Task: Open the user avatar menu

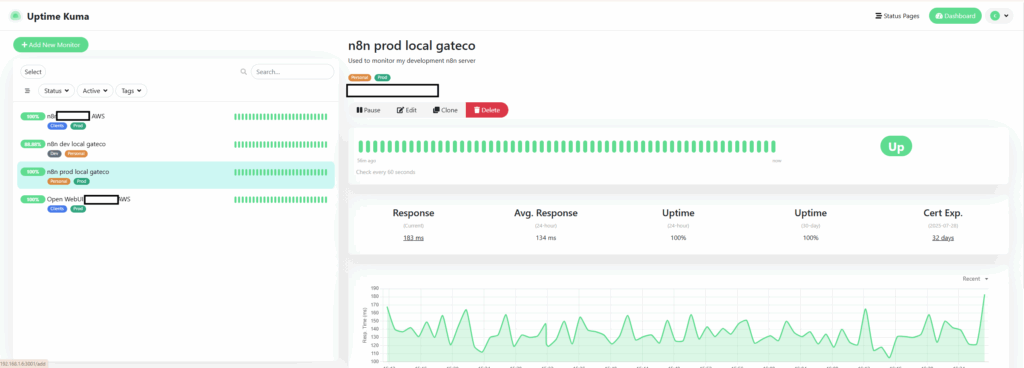Action: pos(999,16)
